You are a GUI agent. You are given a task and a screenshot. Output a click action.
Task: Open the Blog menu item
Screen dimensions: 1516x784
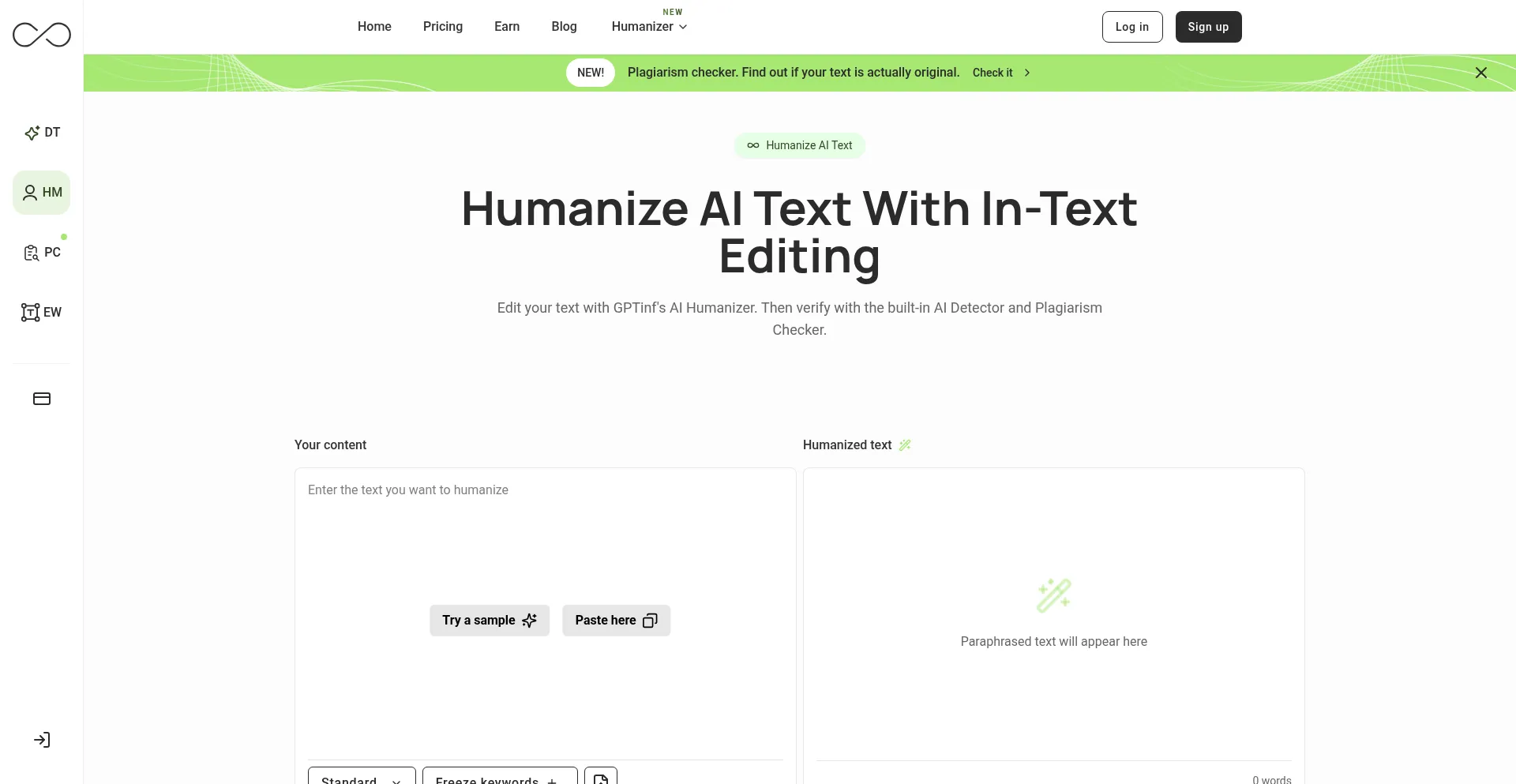pyautogui.click(x=564, y=27)
